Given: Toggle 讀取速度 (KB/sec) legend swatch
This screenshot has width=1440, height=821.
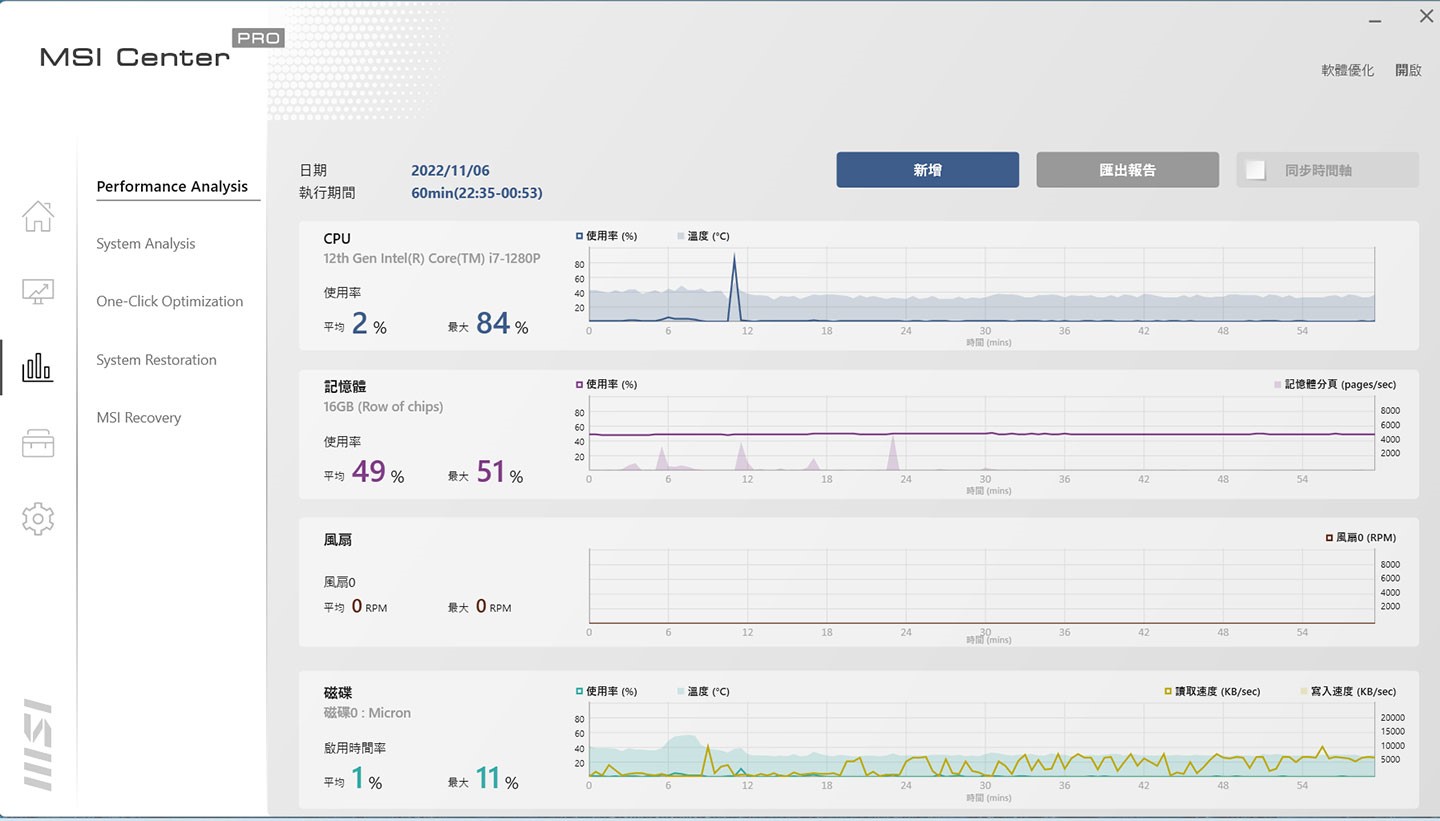Looking at the screenshot, I should click(1168, 691).
